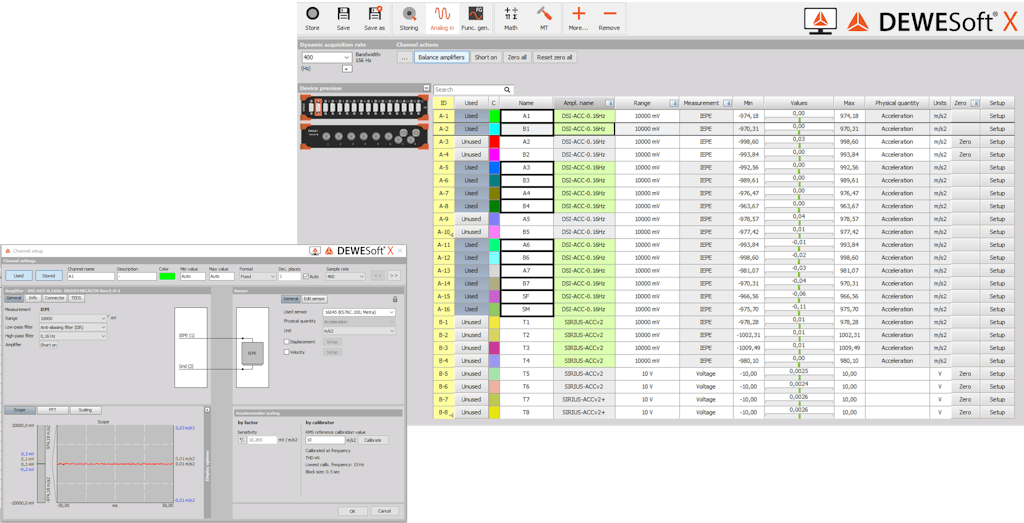
Task: Toggle Unused button for channel B-1
Action: pyautogui.click(x=471, y=322)
